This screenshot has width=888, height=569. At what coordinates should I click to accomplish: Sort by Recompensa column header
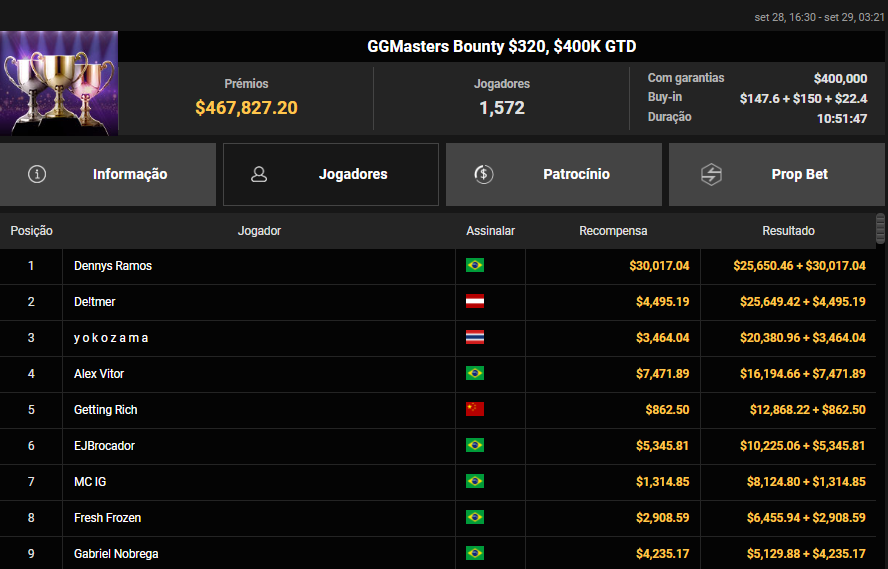pyautogui.click(x=613, y=231)
